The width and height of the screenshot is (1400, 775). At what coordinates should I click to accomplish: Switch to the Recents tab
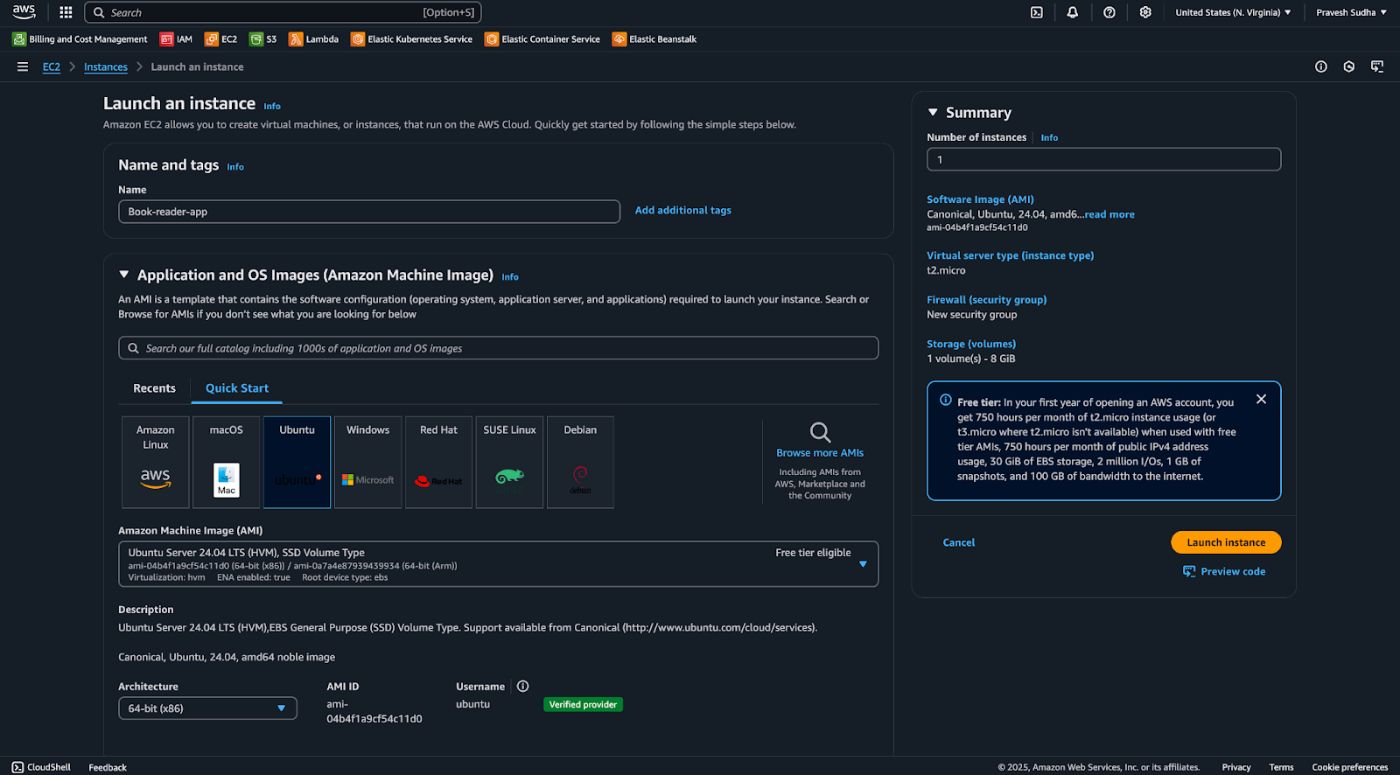click(154, 388)
